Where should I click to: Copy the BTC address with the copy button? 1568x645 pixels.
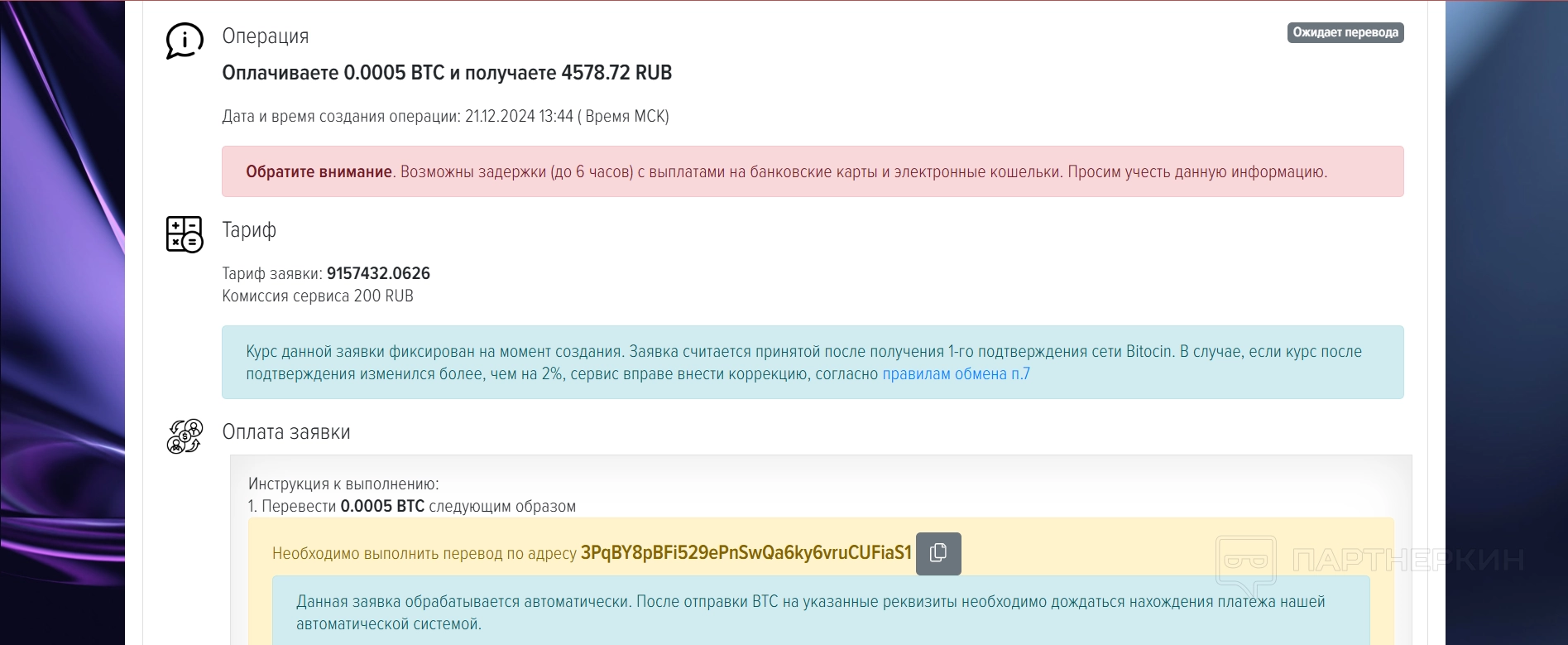pyautogui.click(x=938, y=553)
